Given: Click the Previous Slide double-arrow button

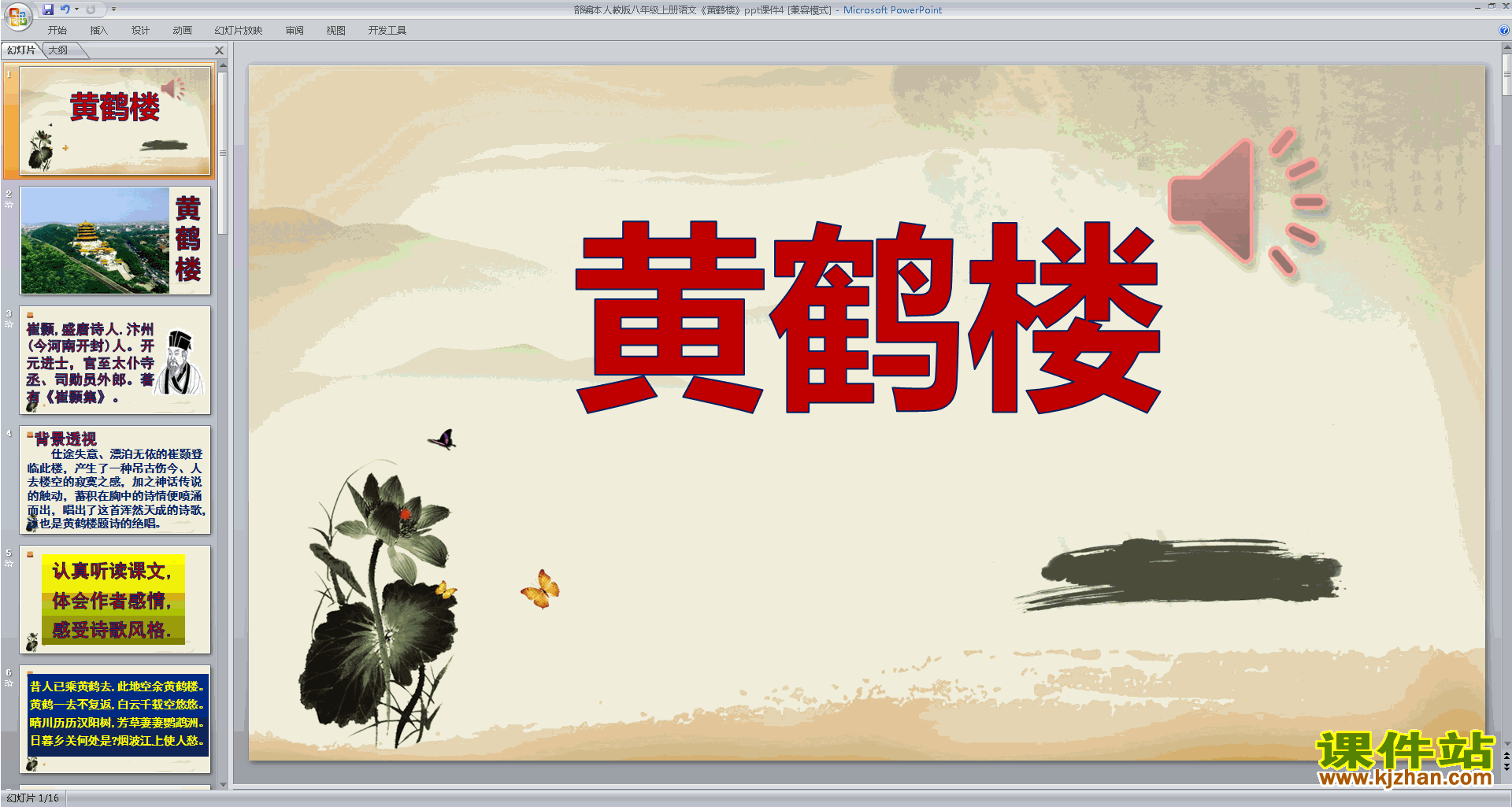Looking at the screenshot, I should click(x=1506, y=756).
